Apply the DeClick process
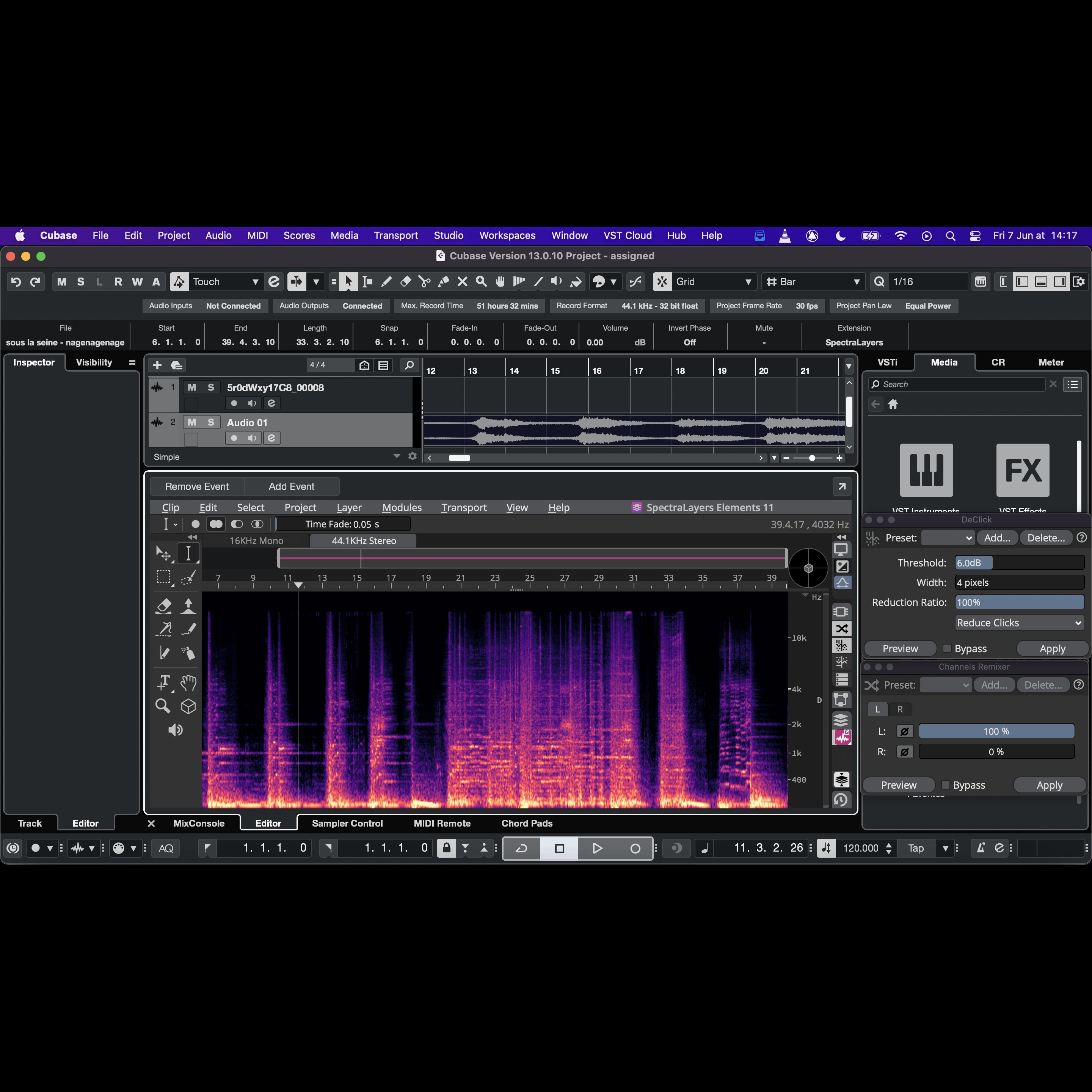The image size is (1092, 1092). tap(1052, 648)
